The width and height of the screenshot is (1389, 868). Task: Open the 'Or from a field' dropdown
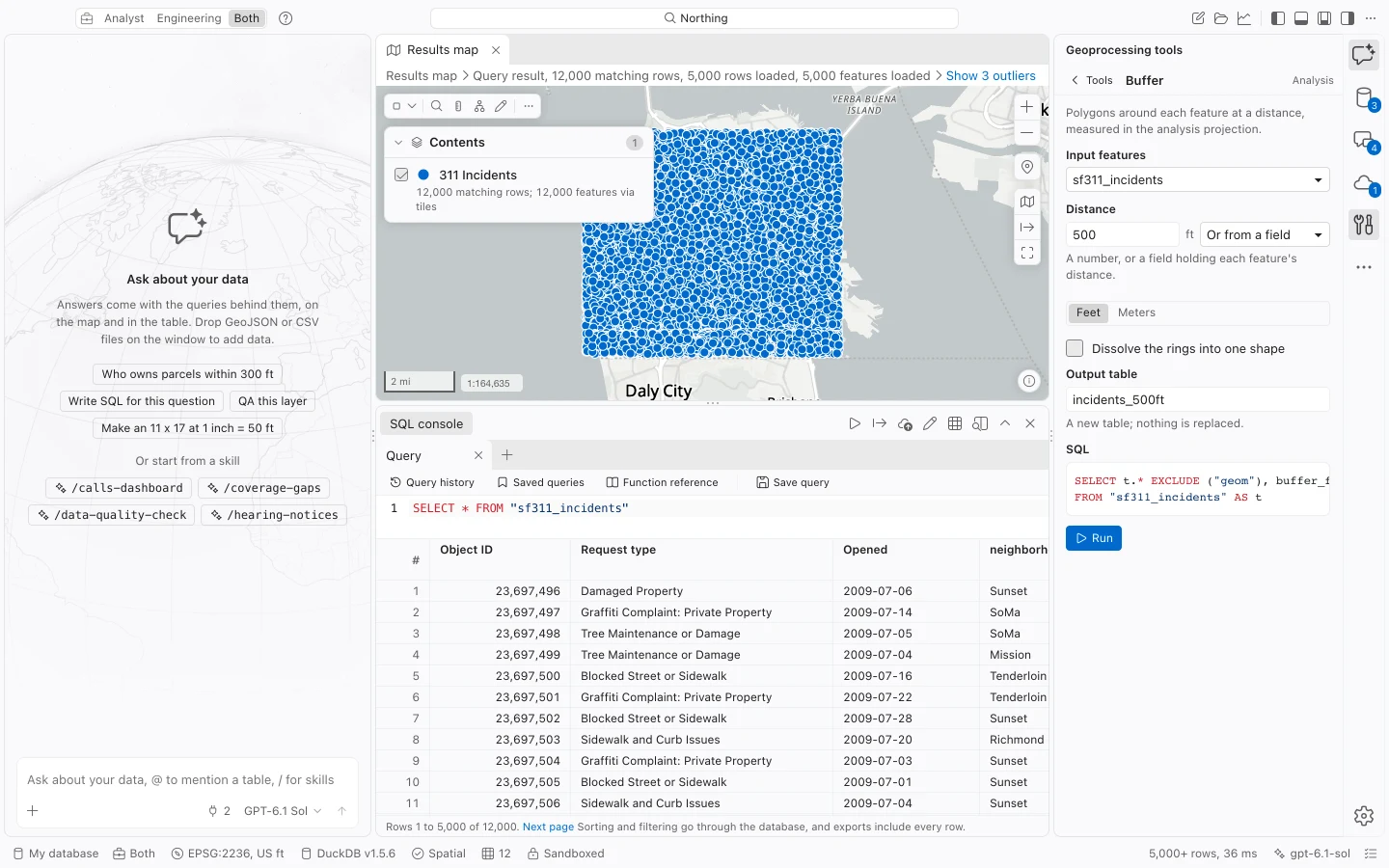[1265, 234]
